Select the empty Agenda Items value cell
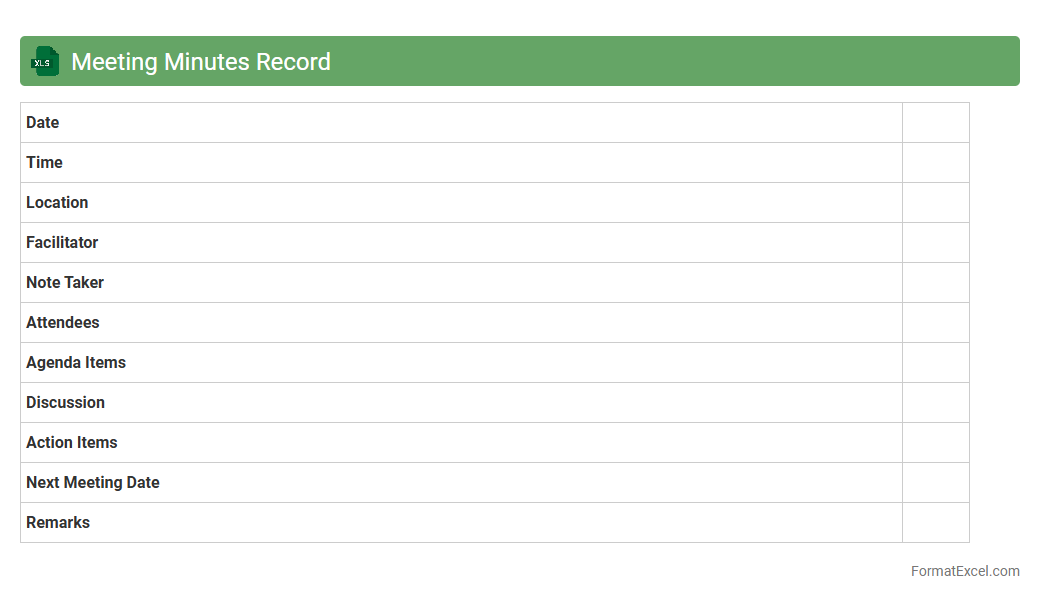 click(x=935, y=363)
